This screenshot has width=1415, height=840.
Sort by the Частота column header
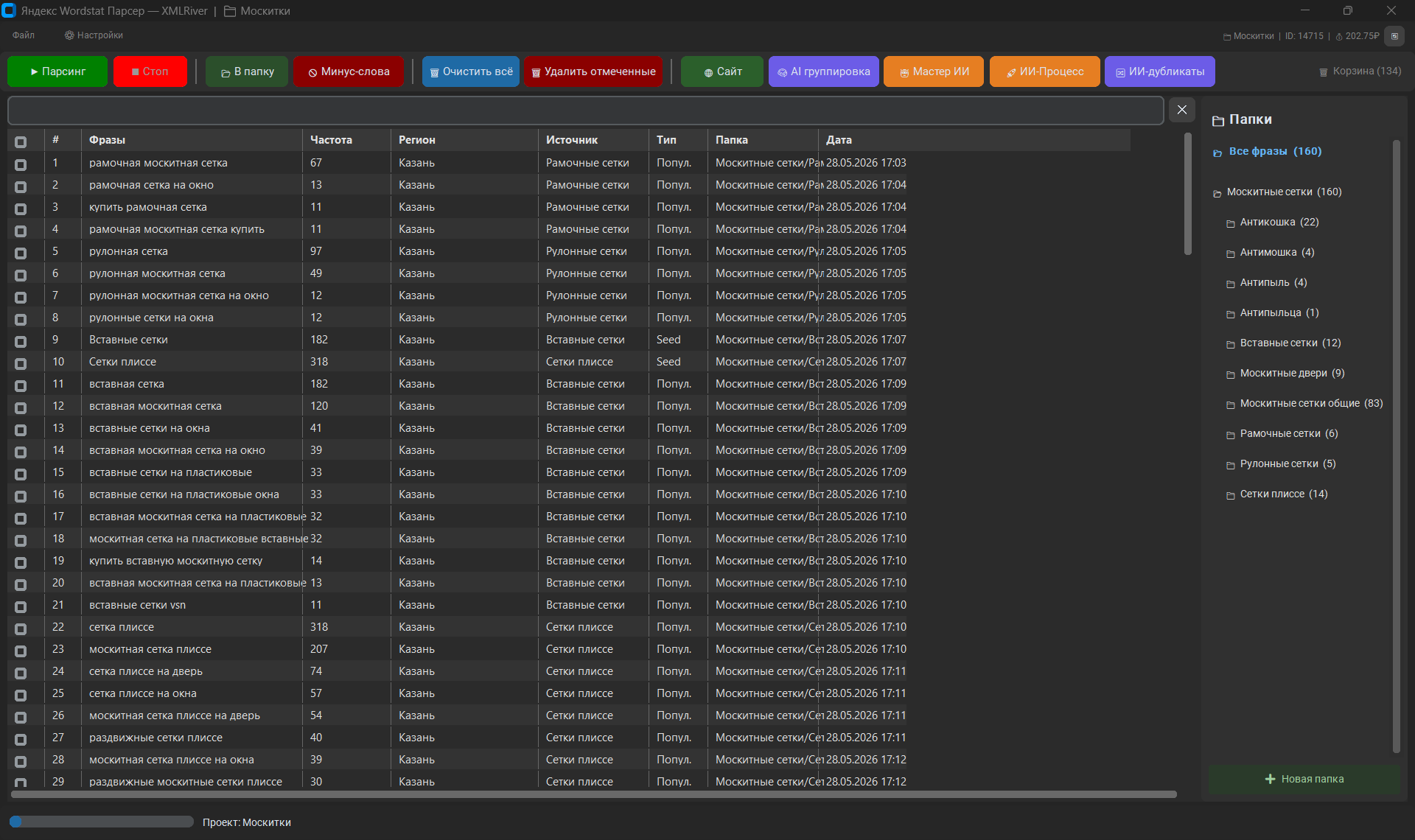click(x=346, y=140)
